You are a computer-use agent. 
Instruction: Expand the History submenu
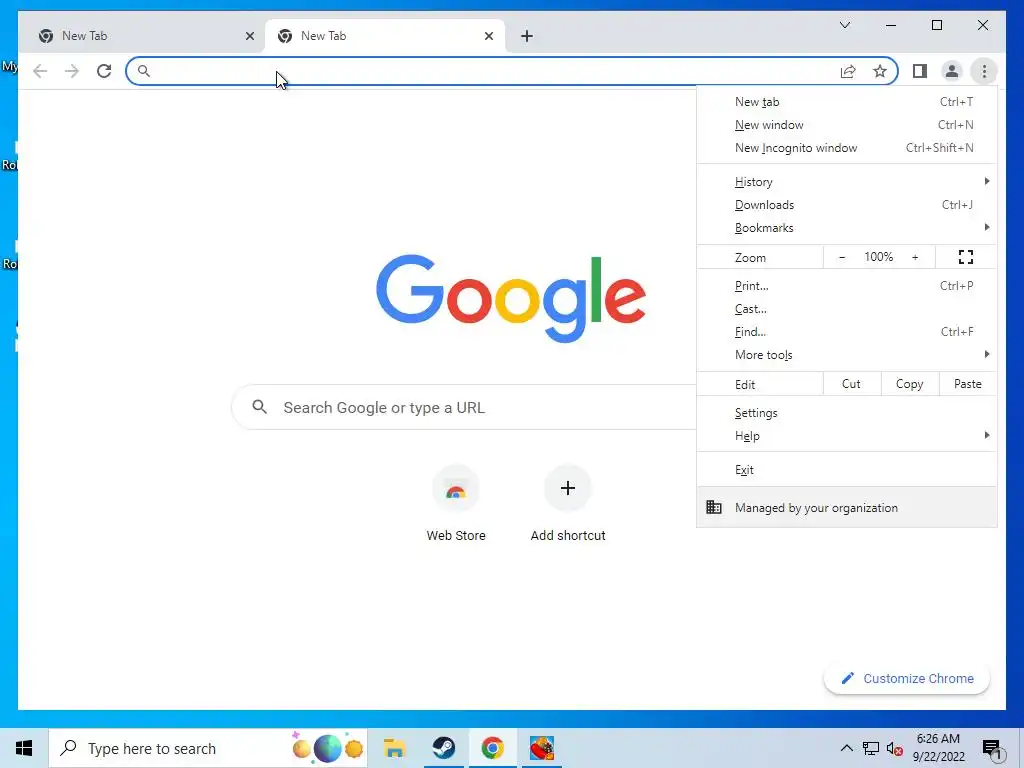(x=846, y=182)
